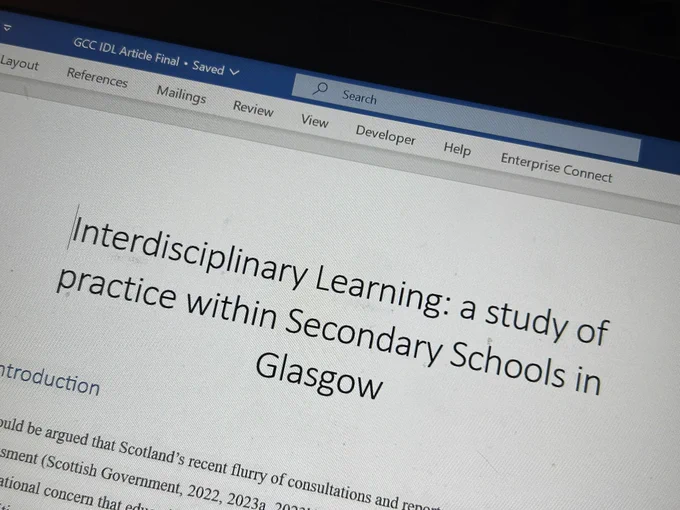Screen dimensions: 680x510
Task: Open Customize Quick Access Toolbar arrow
Action: tap(7, 28)
